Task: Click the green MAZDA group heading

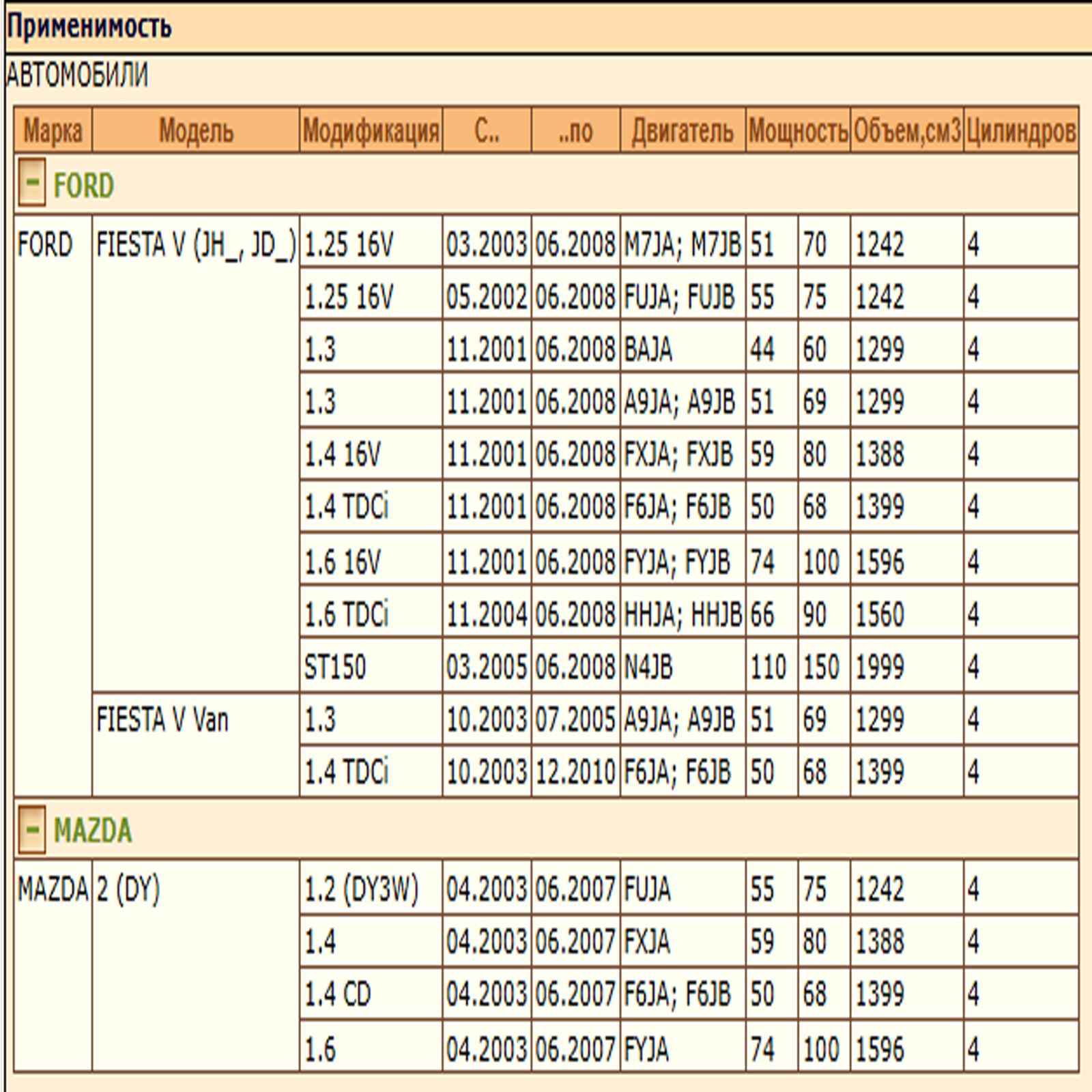Action: (x=93, y=831)
